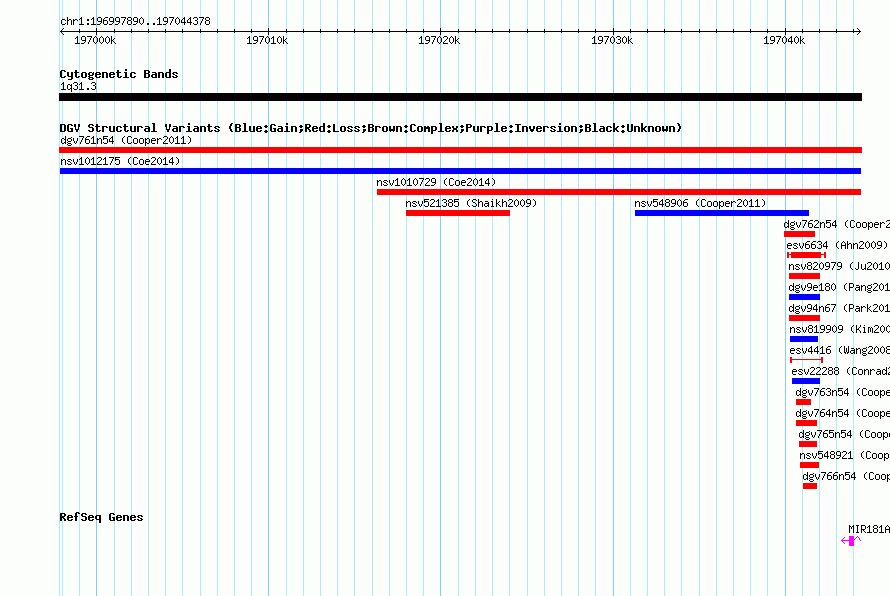Click the red bar under dgv763n54

(x=803, y=402)
